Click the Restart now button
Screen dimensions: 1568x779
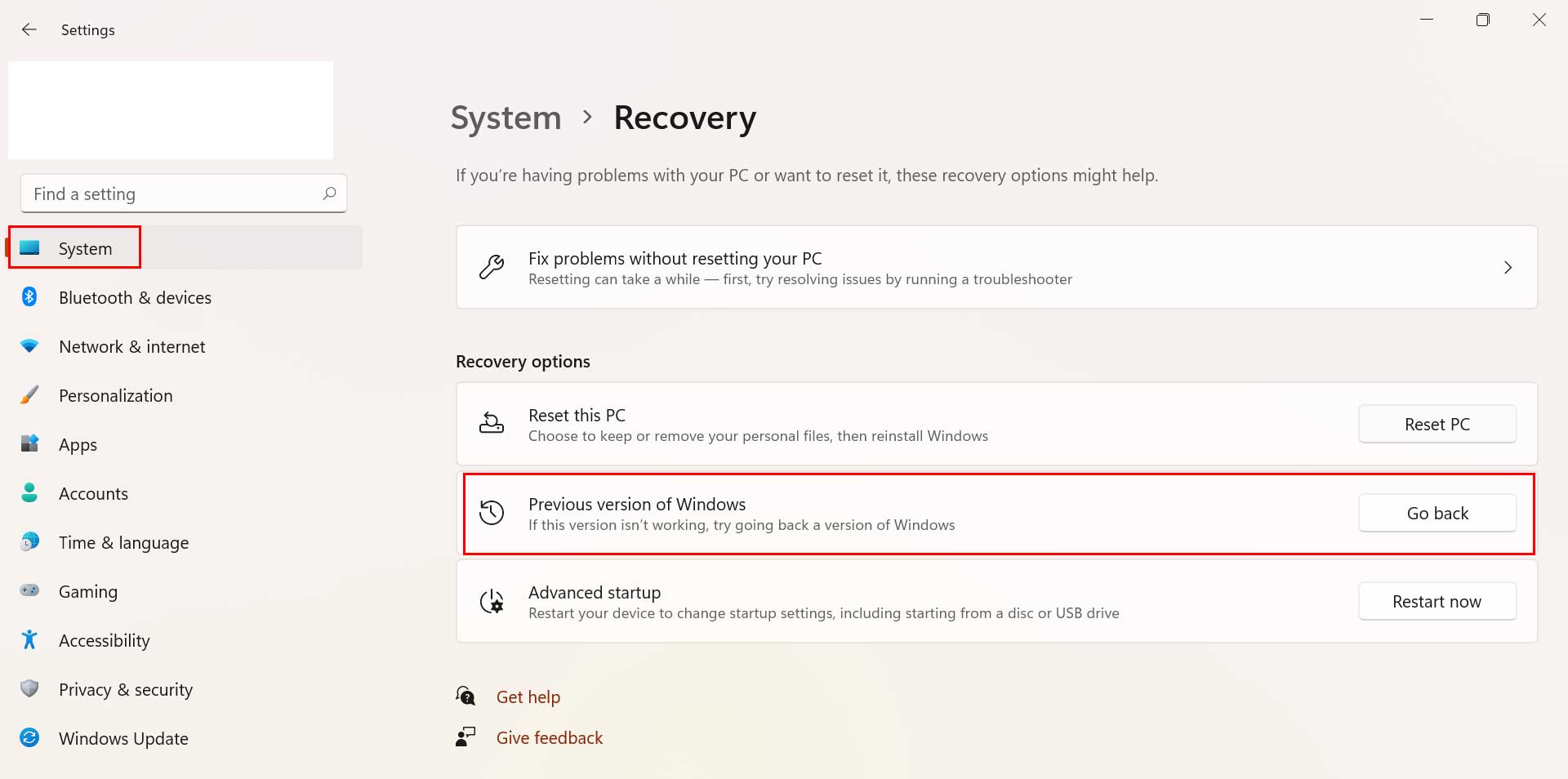click(x=1437, y=601)
